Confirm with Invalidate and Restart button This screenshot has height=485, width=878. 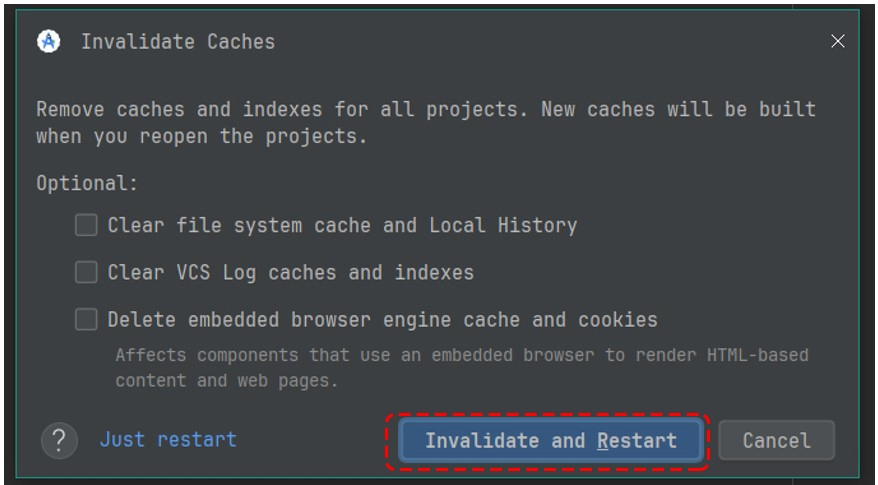[551, 441]
